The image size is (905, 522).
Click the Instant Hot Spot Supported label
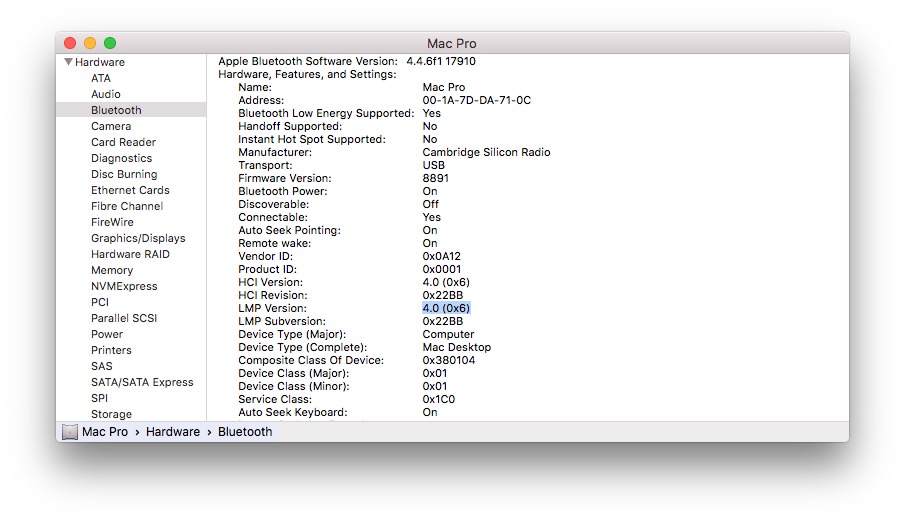tap(312, 139)
